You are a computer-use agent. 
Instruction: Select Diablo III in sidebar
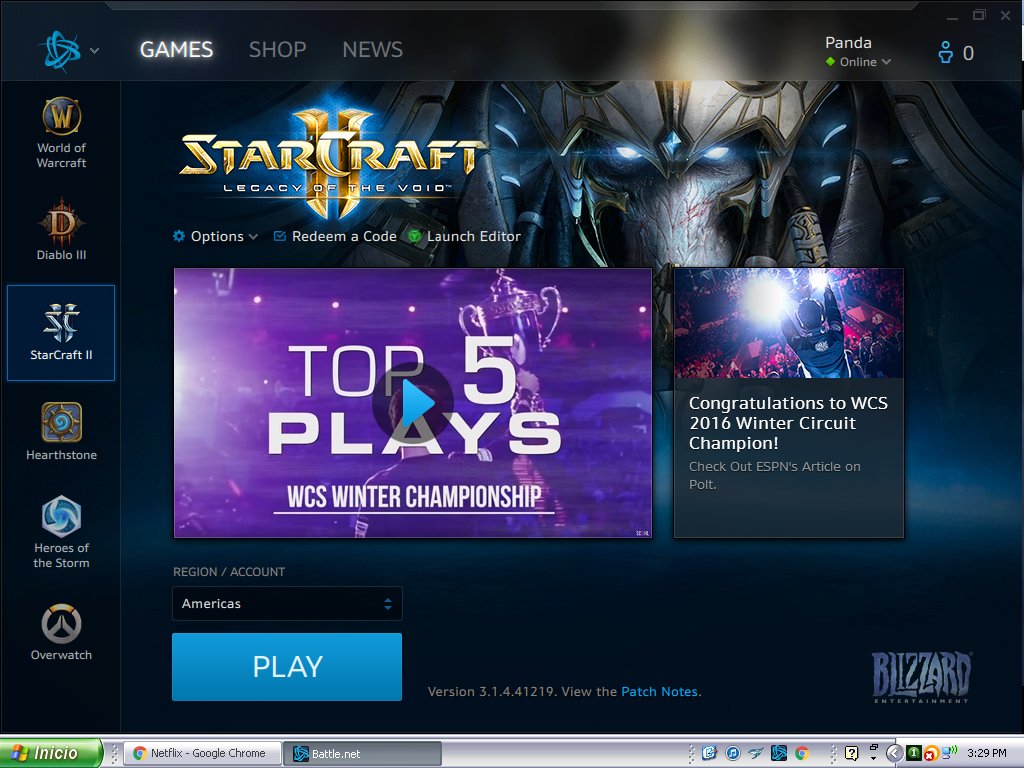61,230
